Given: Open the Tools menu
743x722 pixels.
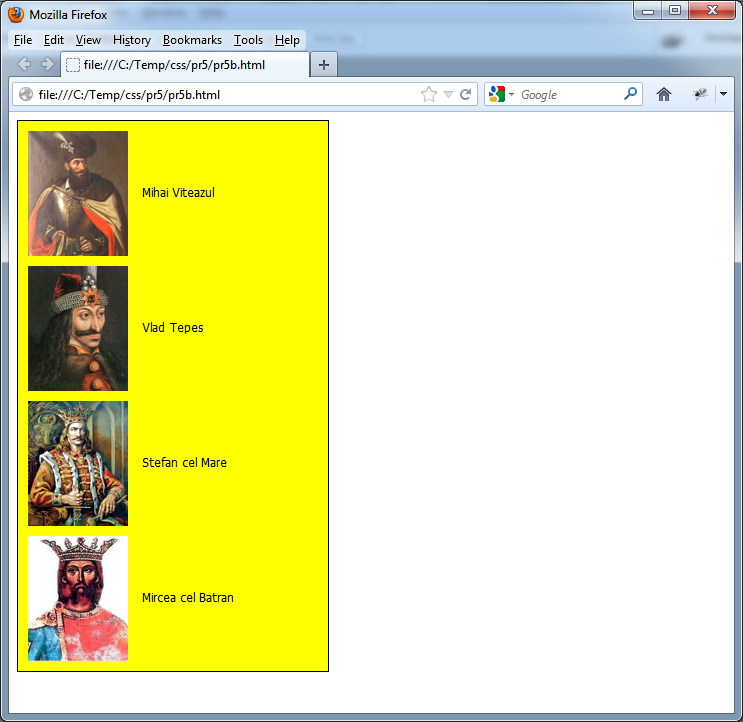Looking at the screenshot, I should 248,40.
